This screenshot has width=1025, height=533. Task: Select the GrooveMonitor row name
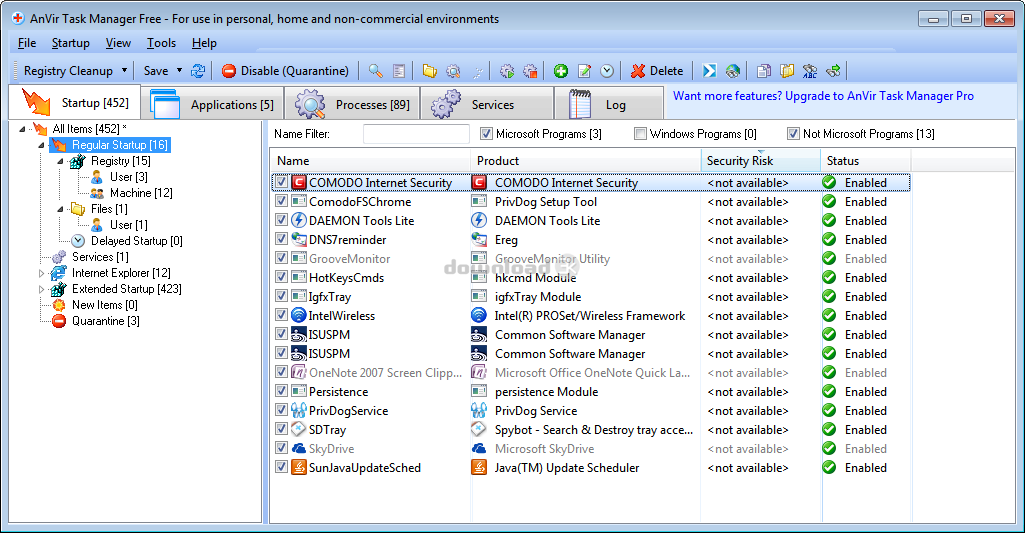tap(349, 258)
